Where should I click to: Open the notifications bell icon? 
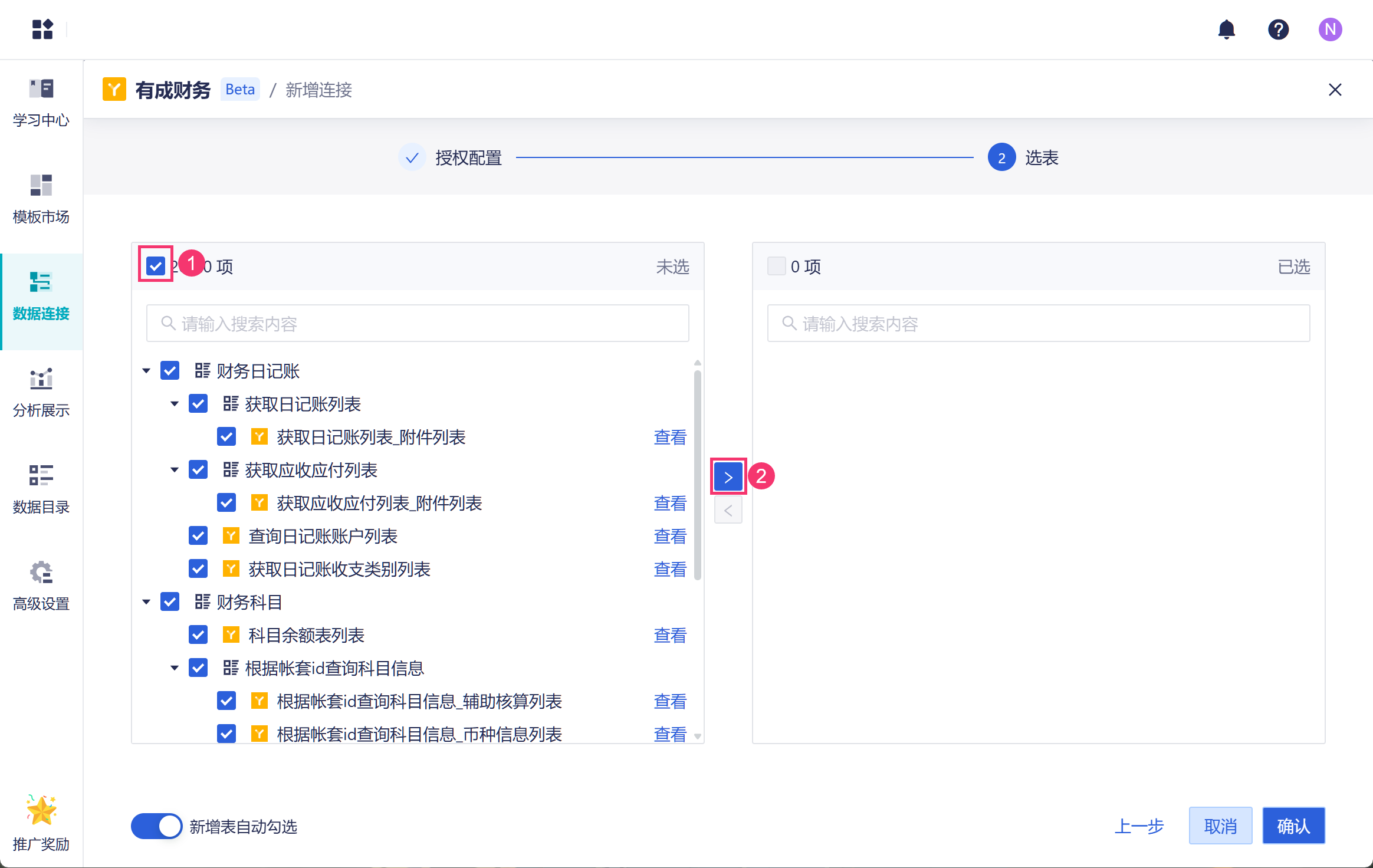1226,29
